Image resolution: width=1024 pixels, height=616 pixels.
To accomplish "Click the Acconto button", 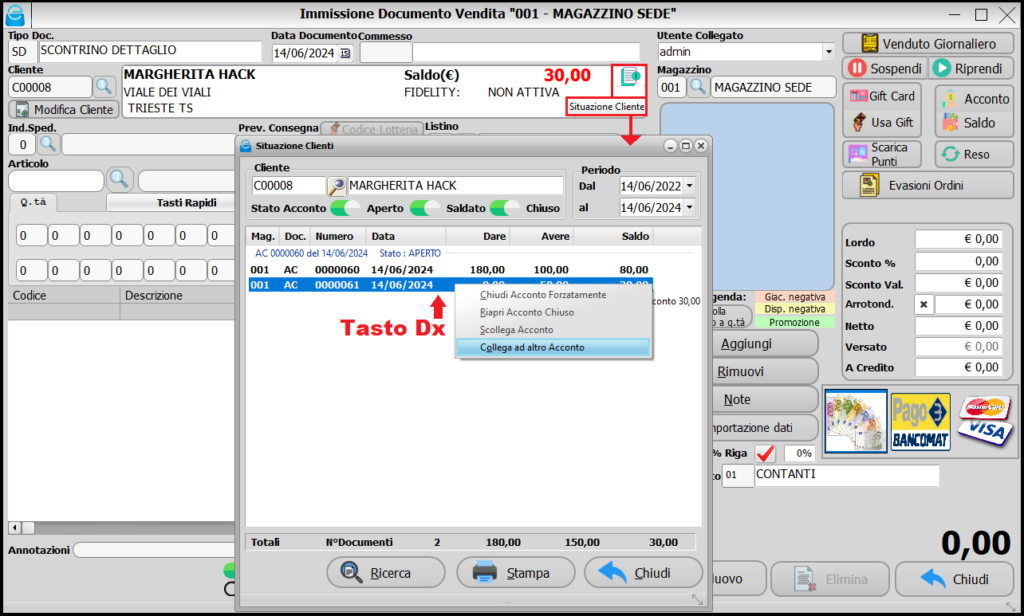I will (974, 99).
